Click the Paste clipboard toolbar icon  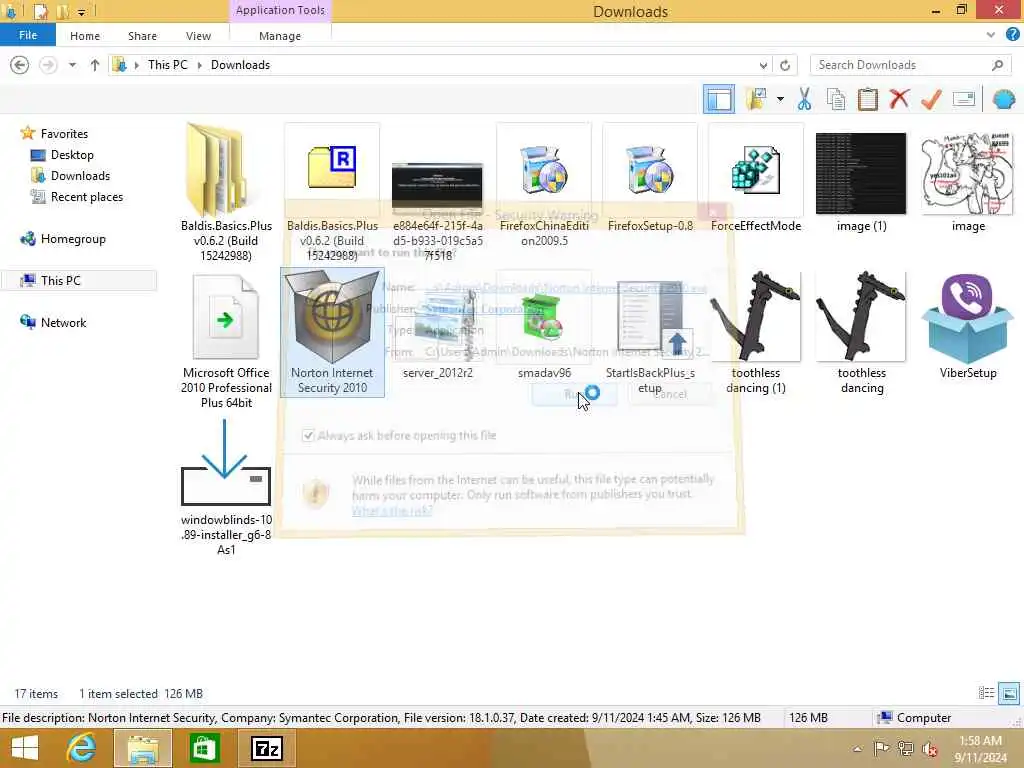pos(867,99)
